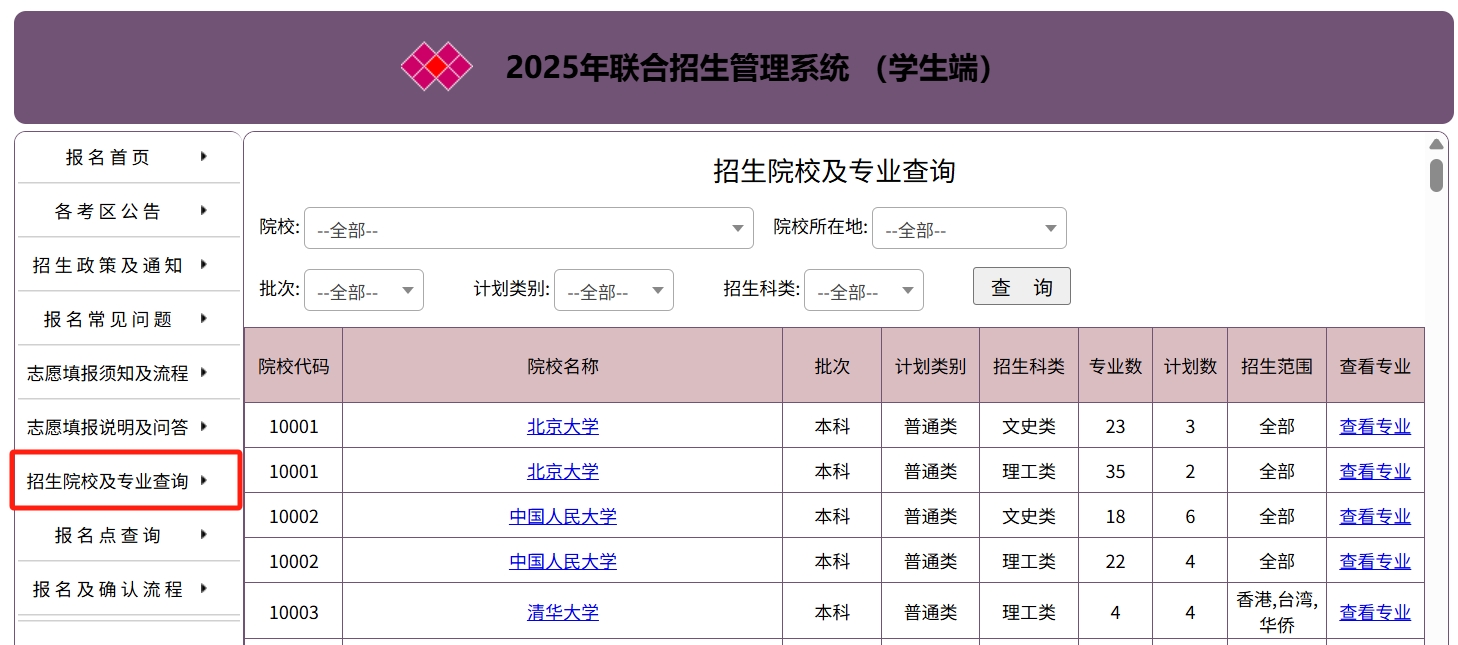Screen dimensions: 1458x645
Task: Open 查看专业 link for 清华大学
Action: pos(1375,611)
